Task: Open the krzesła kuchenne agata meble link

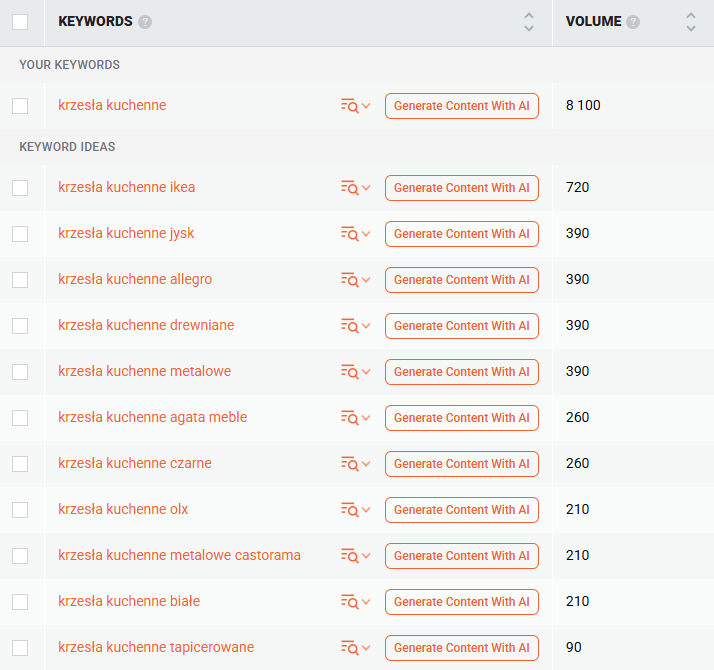Action: [x=153, y=418]
